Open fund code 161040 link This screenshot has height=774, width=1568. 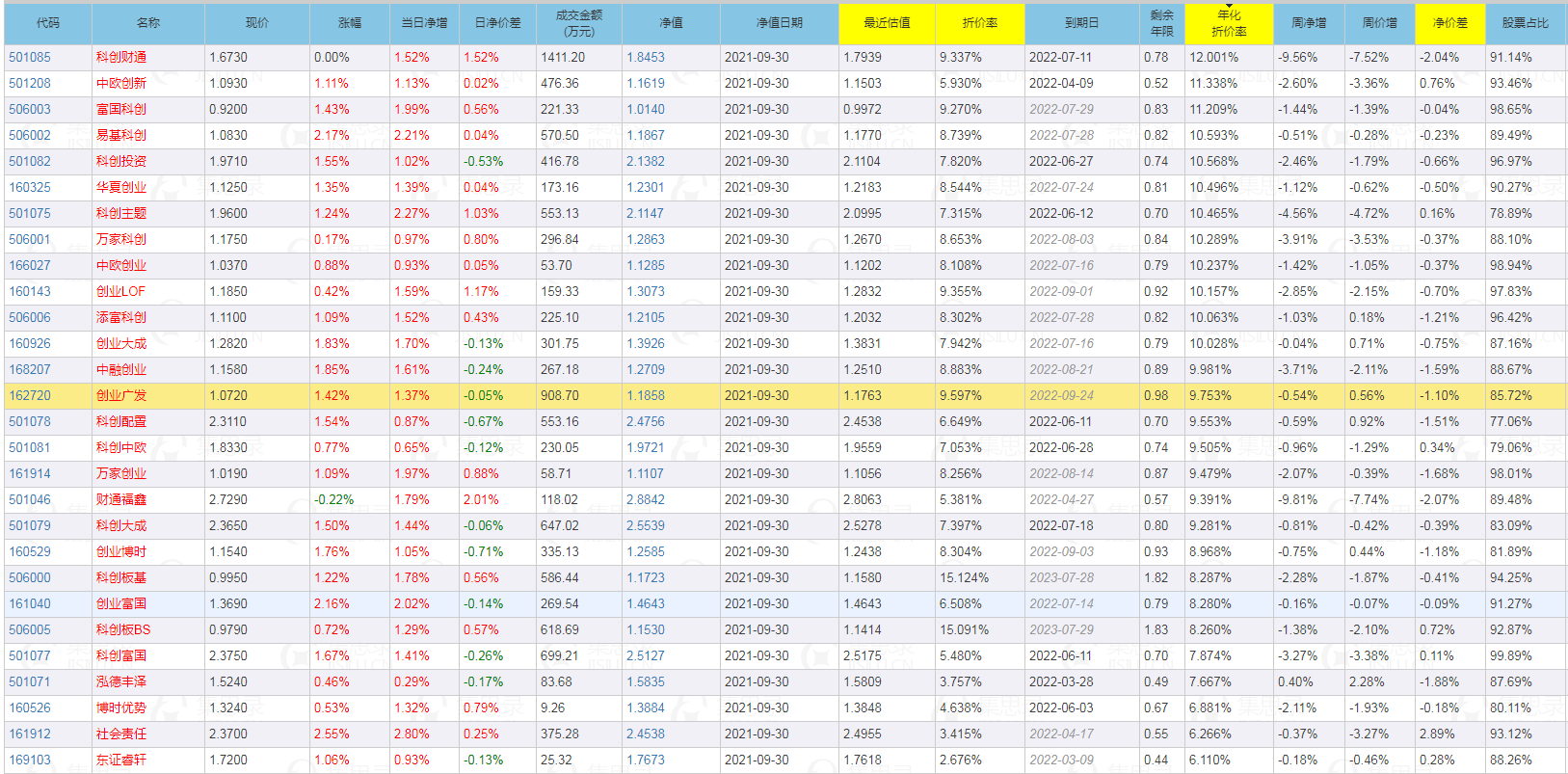tap(30, 604)
